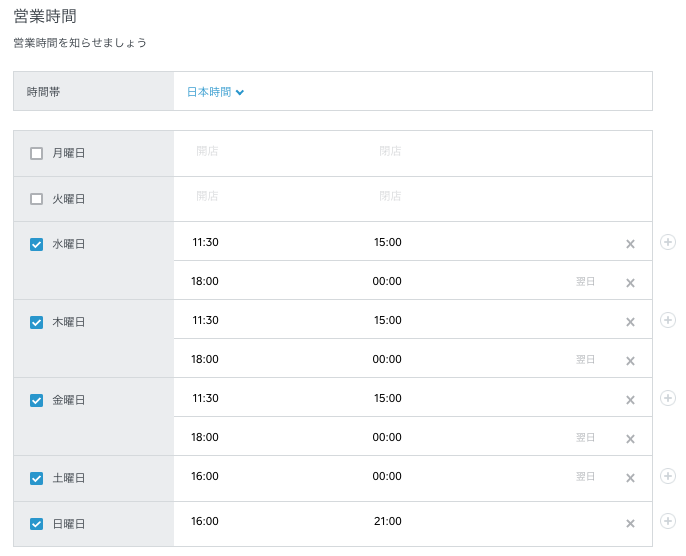Add another time slot for 土曜日

(x=668, y=476)
